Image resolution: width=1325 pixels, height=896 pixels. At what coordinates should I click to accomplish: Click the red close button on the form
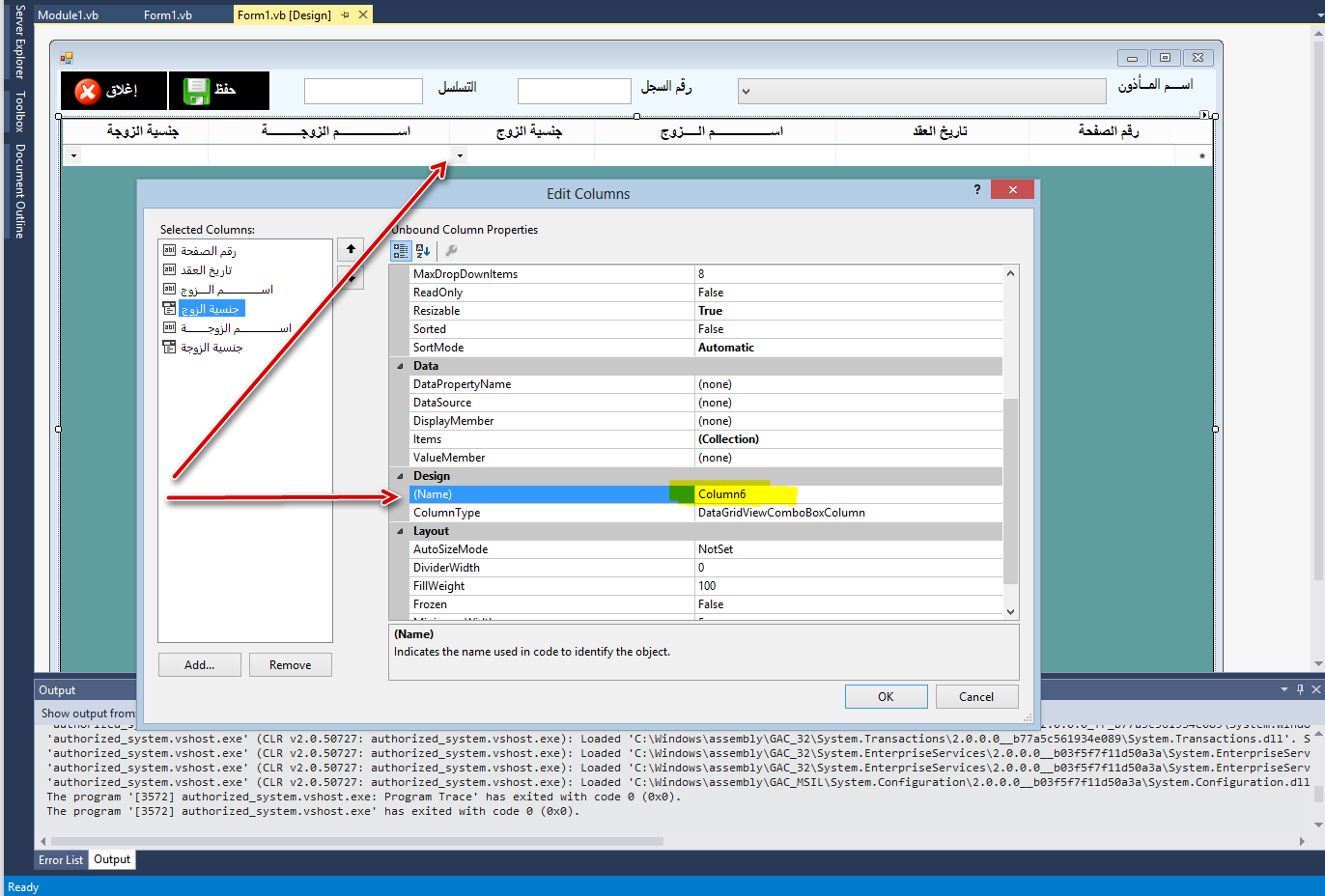pyautogui.click(x=114, y=91)
